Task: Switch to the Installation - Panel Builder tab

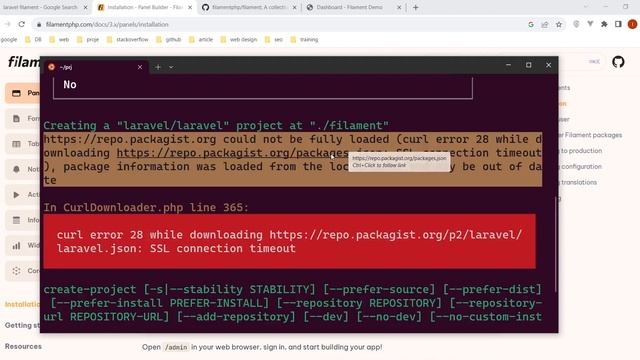Action: (x=144, y=7)
